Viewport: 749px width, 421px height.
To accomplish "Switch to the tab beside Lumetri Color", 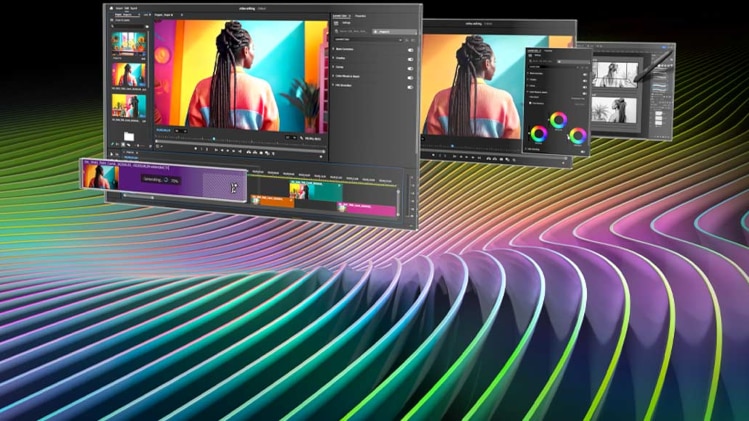I will pyautogui.click(x=361, y=16).
